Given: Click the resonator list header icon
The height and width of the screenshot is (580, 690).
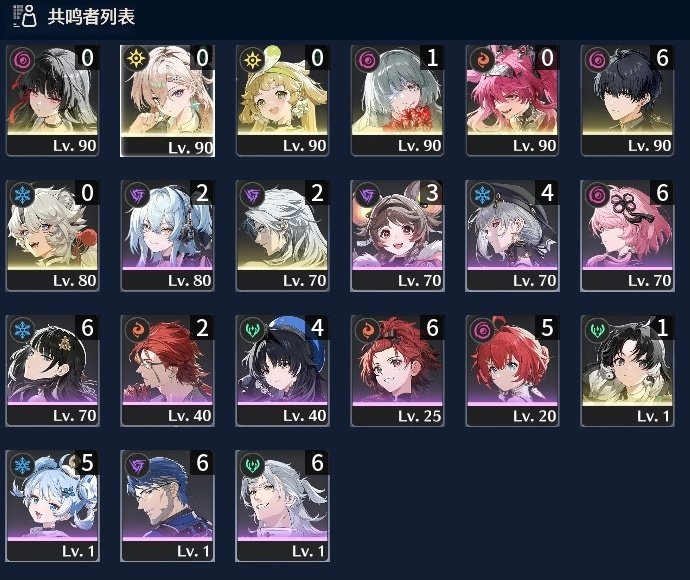Looking at the screenshot, I should (25, 16).
